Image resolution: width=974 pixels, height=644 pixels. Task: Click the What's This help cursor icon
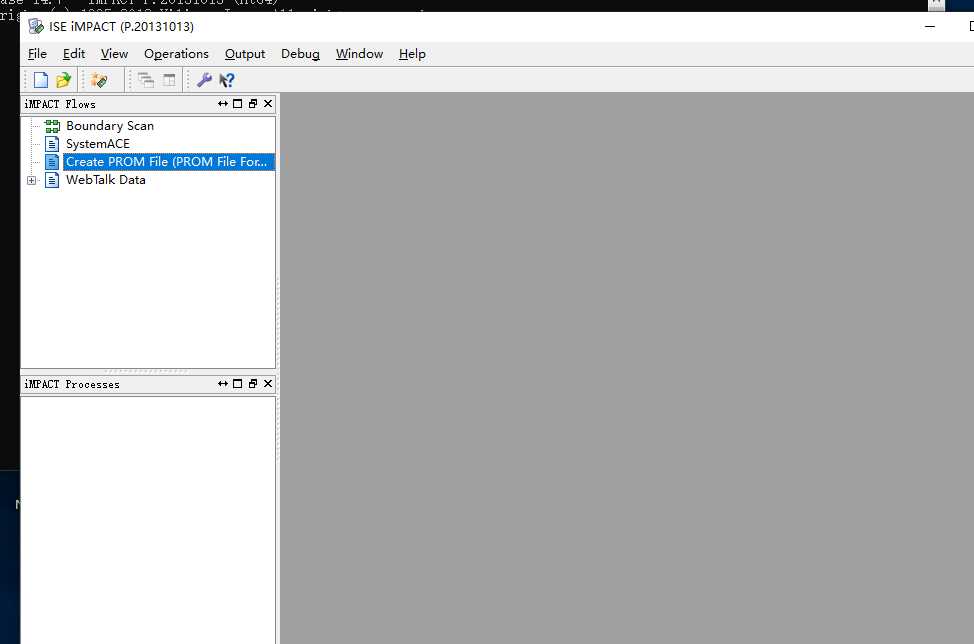[227, 80]
